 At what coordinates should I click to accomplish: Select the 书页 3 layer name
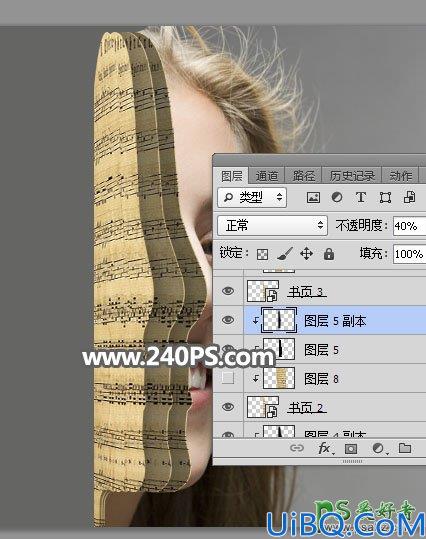point(306,292)
